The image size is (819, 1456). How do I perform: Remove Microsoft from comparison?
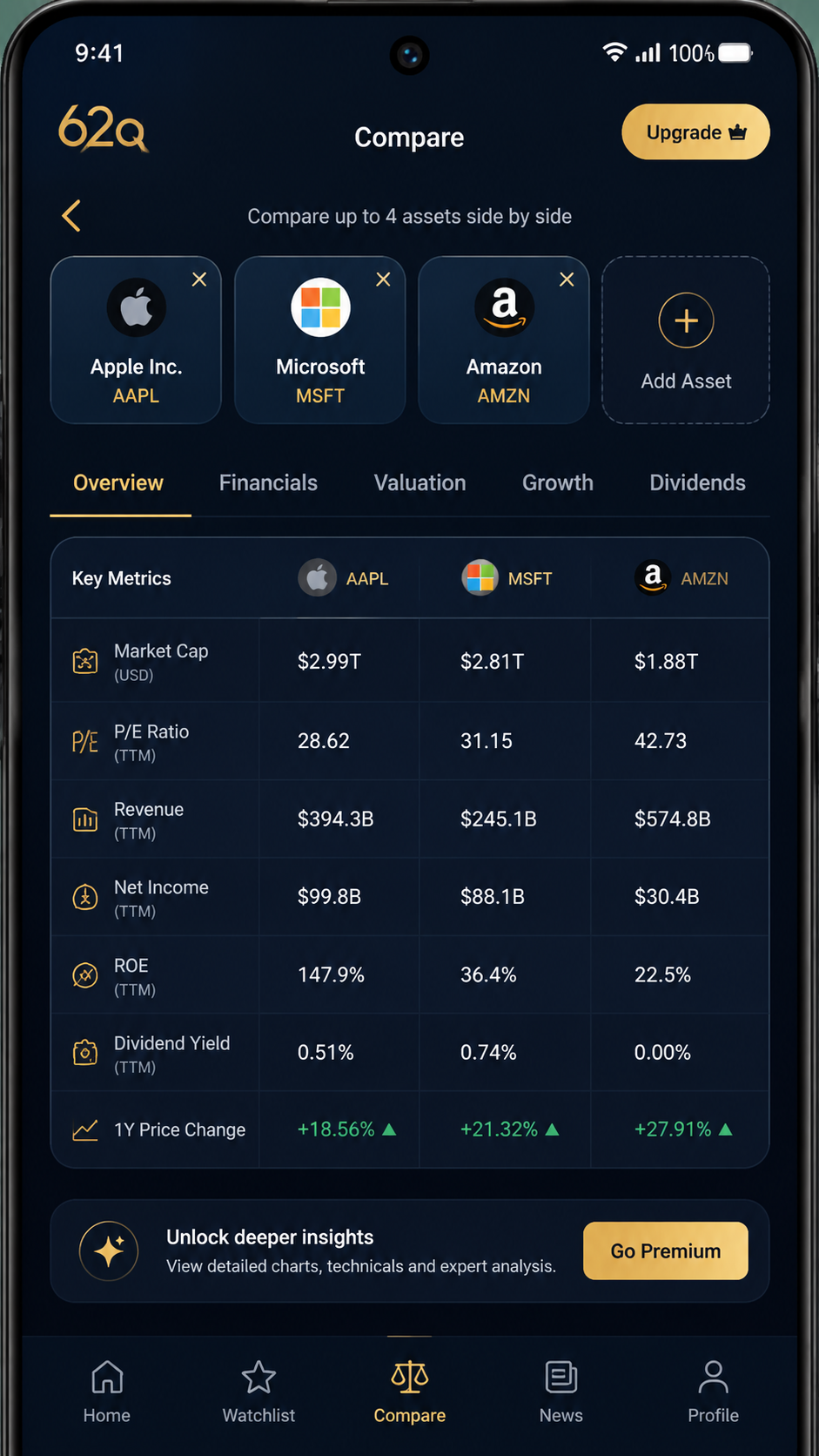click(x=383, y=280)
